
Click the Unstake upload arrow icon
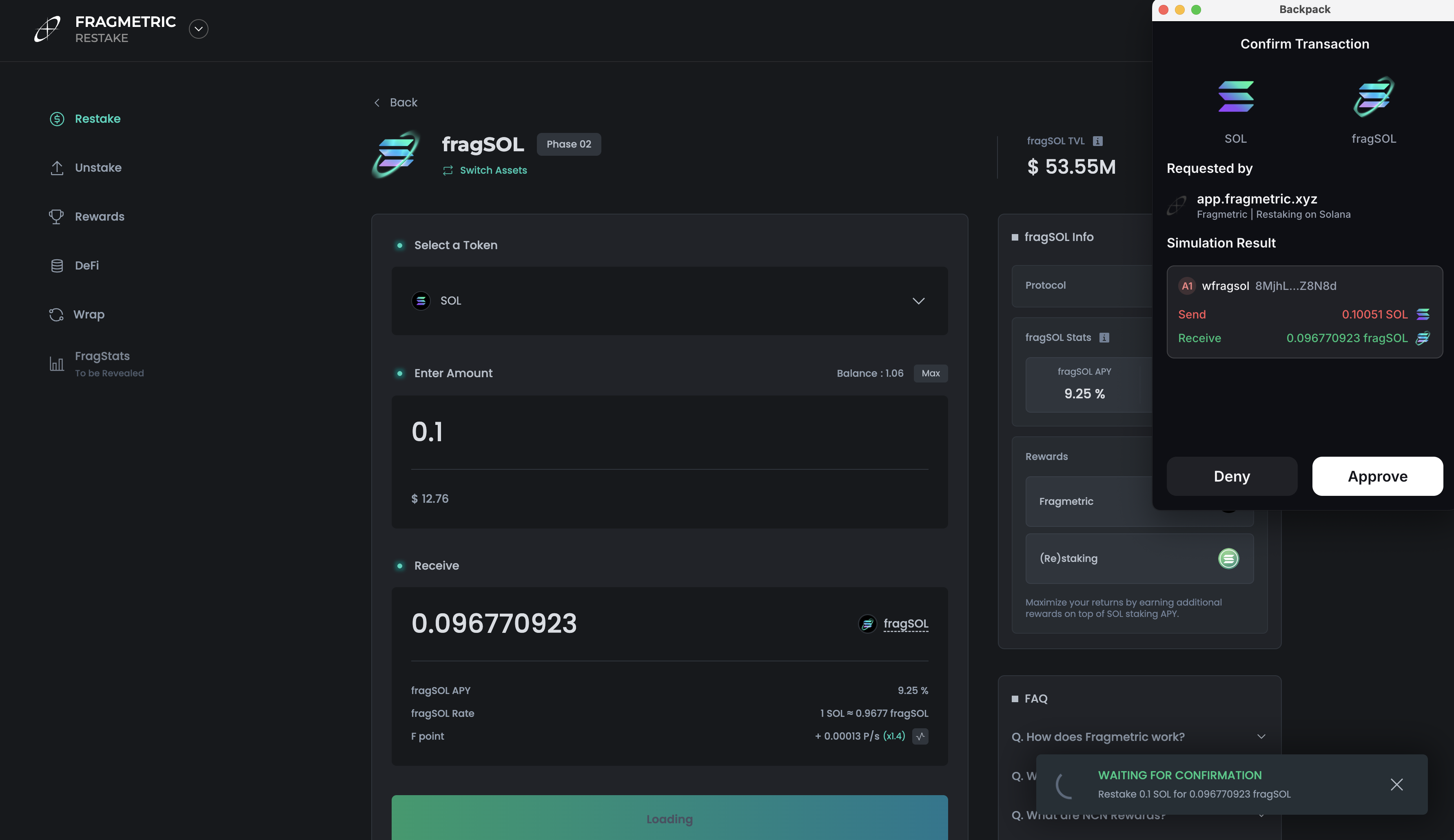[57, 168]
